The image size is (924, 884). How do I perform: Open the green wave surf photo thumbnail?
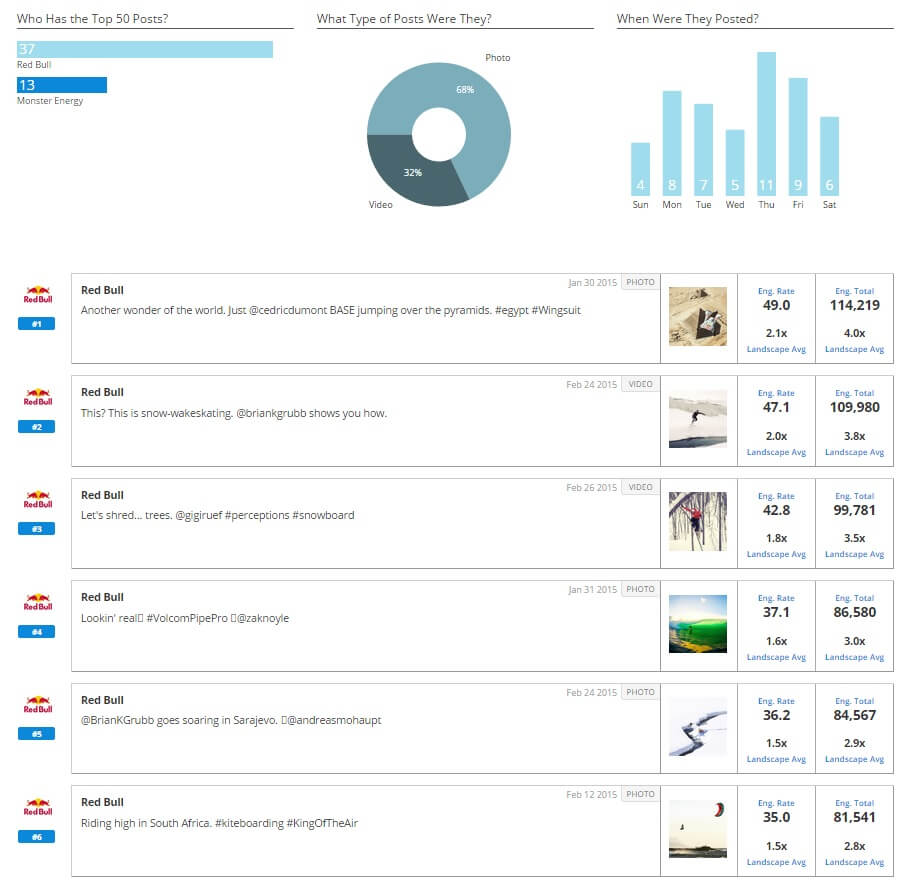[x=698, y=624]
